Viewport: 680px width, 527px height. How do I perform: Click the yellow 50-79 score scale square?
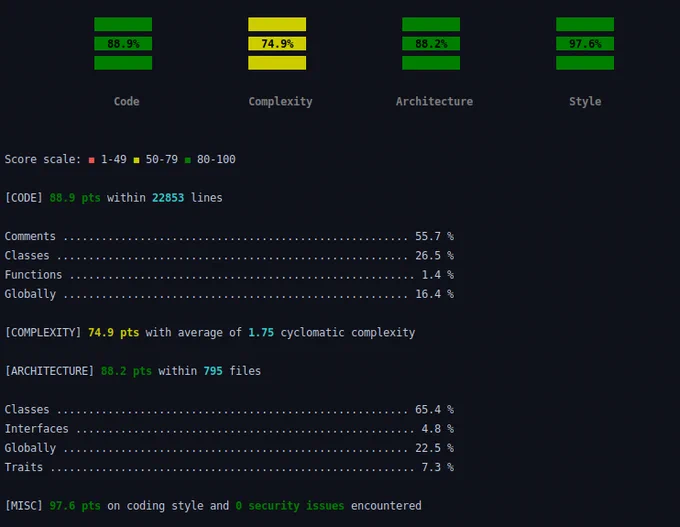(136, 160)
